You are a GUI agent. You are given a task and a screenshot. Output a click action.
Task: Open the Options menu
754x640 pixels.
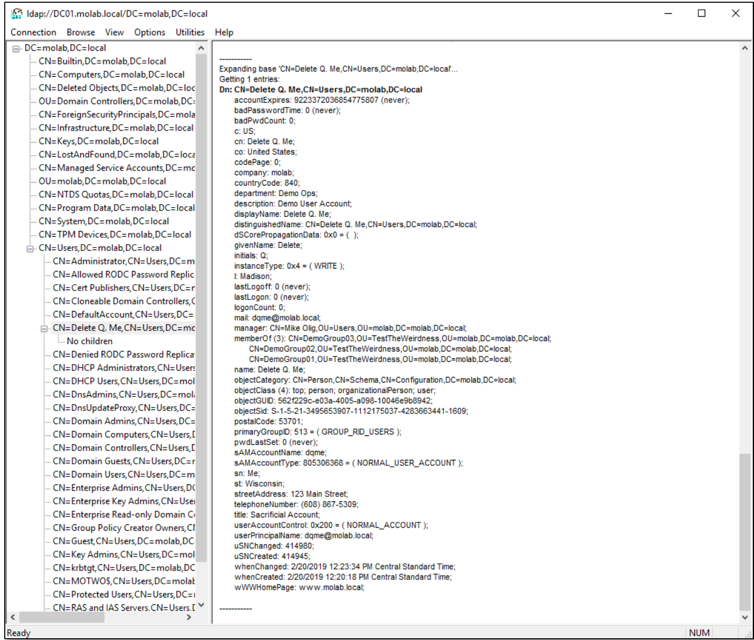[150, 32]
